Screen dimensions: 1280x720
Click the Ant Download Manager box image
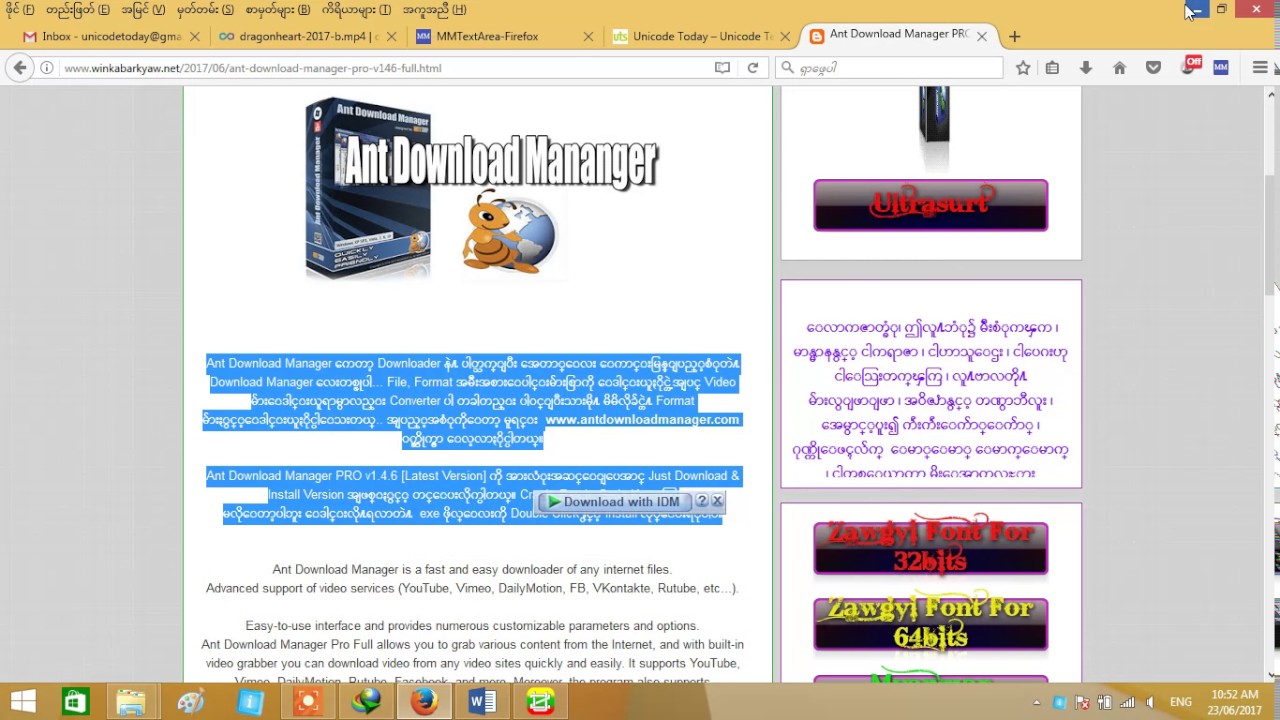(368, 188)
